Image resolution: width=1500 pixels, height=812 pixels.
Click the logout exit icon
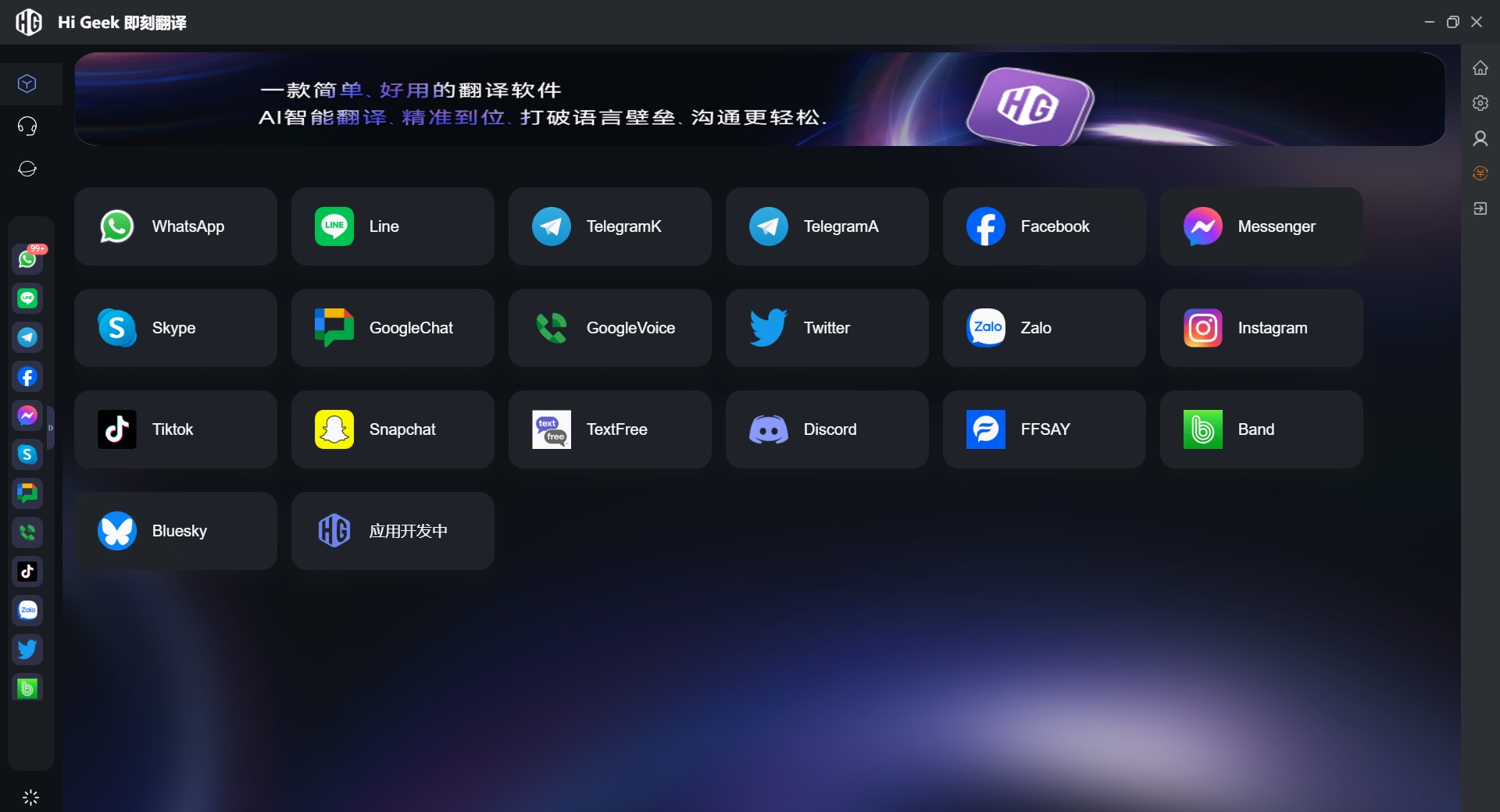pyautogui.click(x=1480, y=208)
